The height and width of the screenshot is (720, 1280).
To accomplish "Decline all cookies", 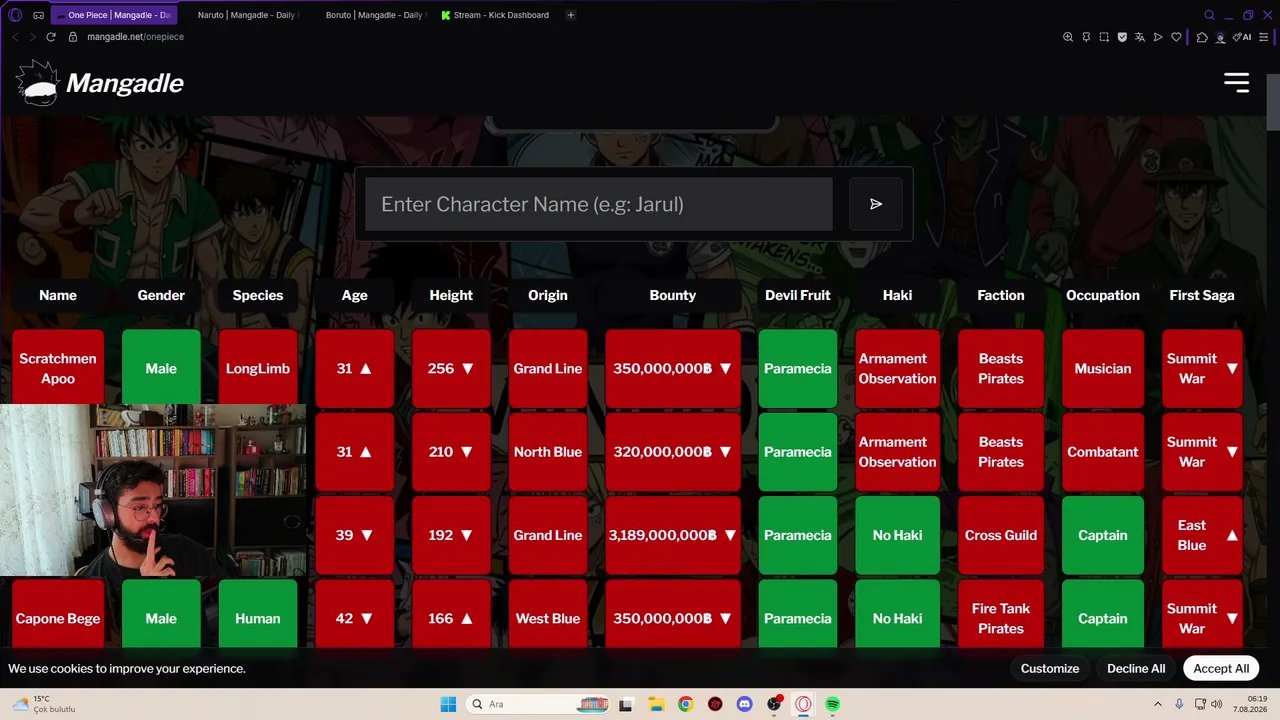I will coord(1136,668).
